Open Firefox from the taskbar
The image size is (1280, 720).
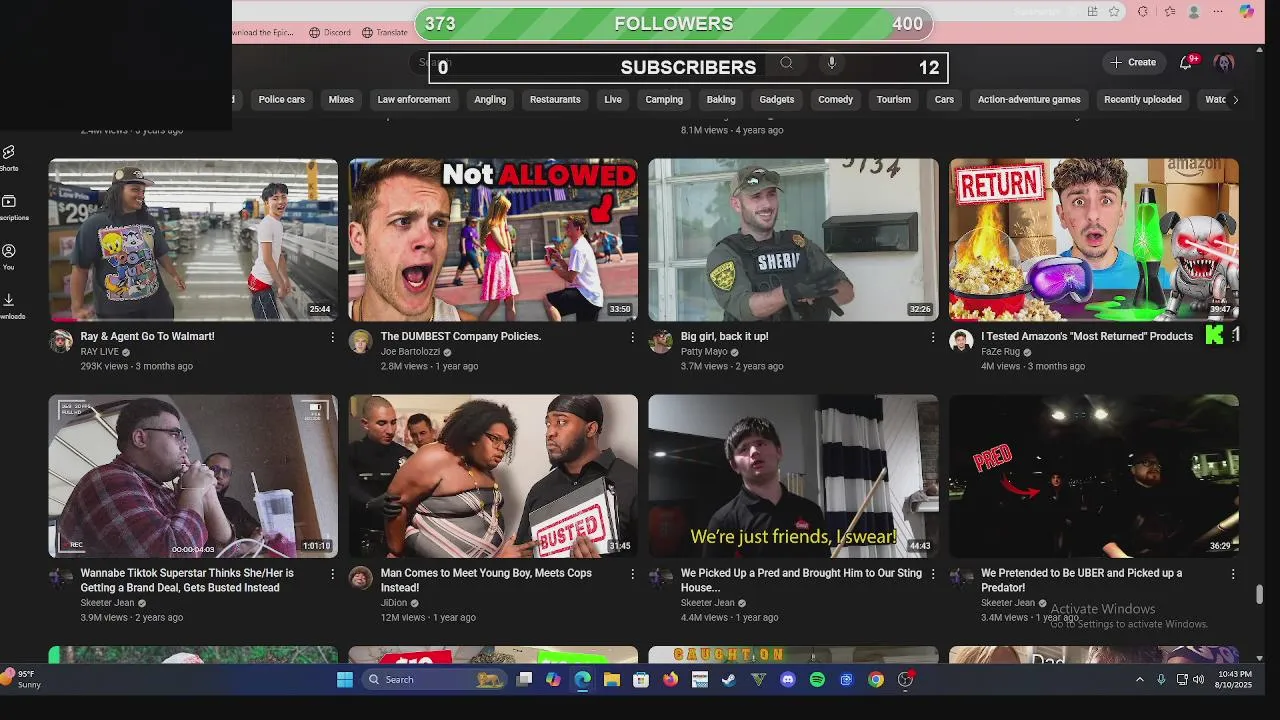(670, 680)
